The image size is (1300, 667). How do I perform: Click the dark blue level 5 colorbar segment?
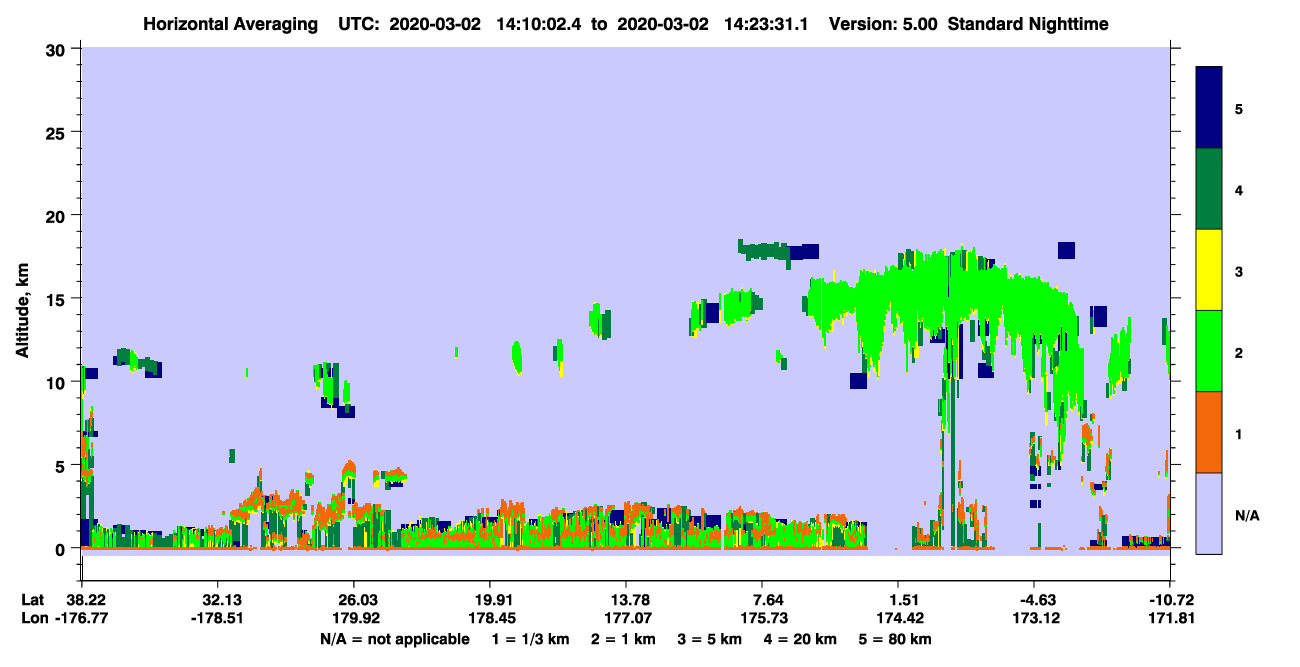pos(1209,108)
